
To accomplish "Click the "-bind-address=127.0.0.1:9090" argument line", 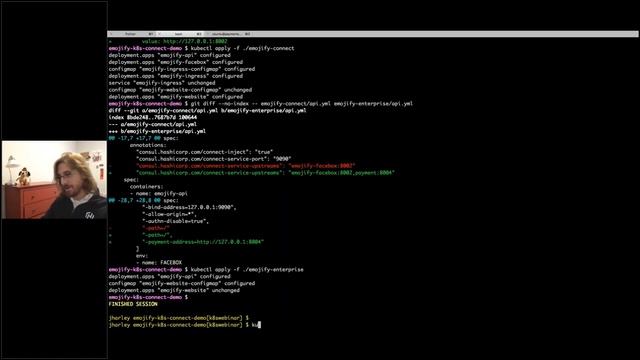I will pos(189,207).
